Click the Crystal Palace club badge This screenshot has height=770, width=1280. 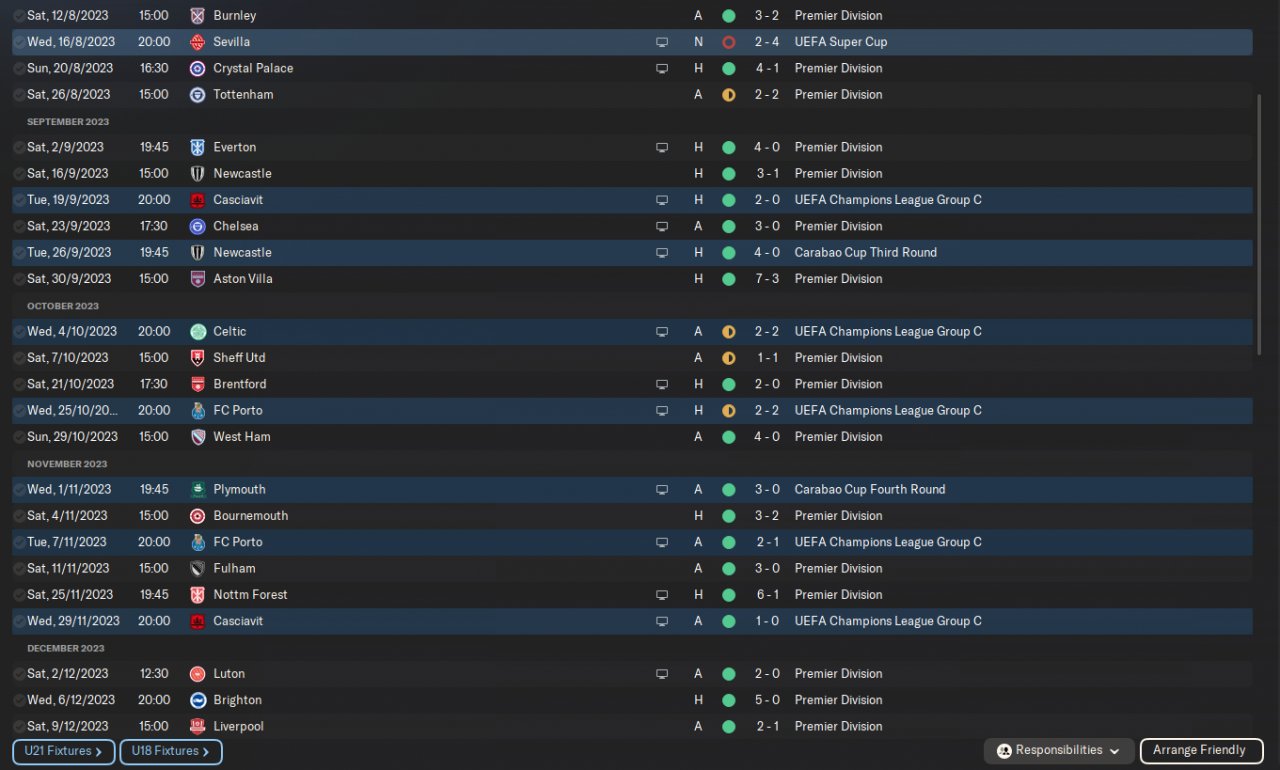[197, 68]
